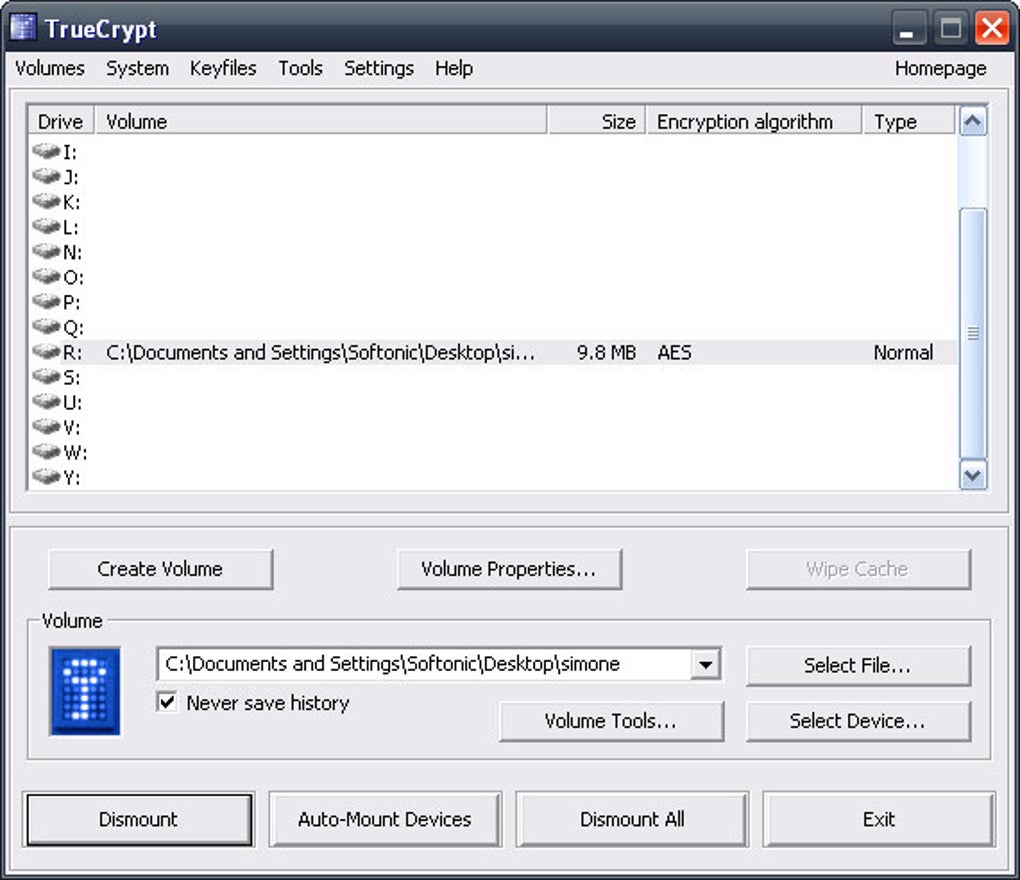Screen dimensions: 1020x880
Task: Click the '9.8 MB' size cell
Action: (606, 353)
